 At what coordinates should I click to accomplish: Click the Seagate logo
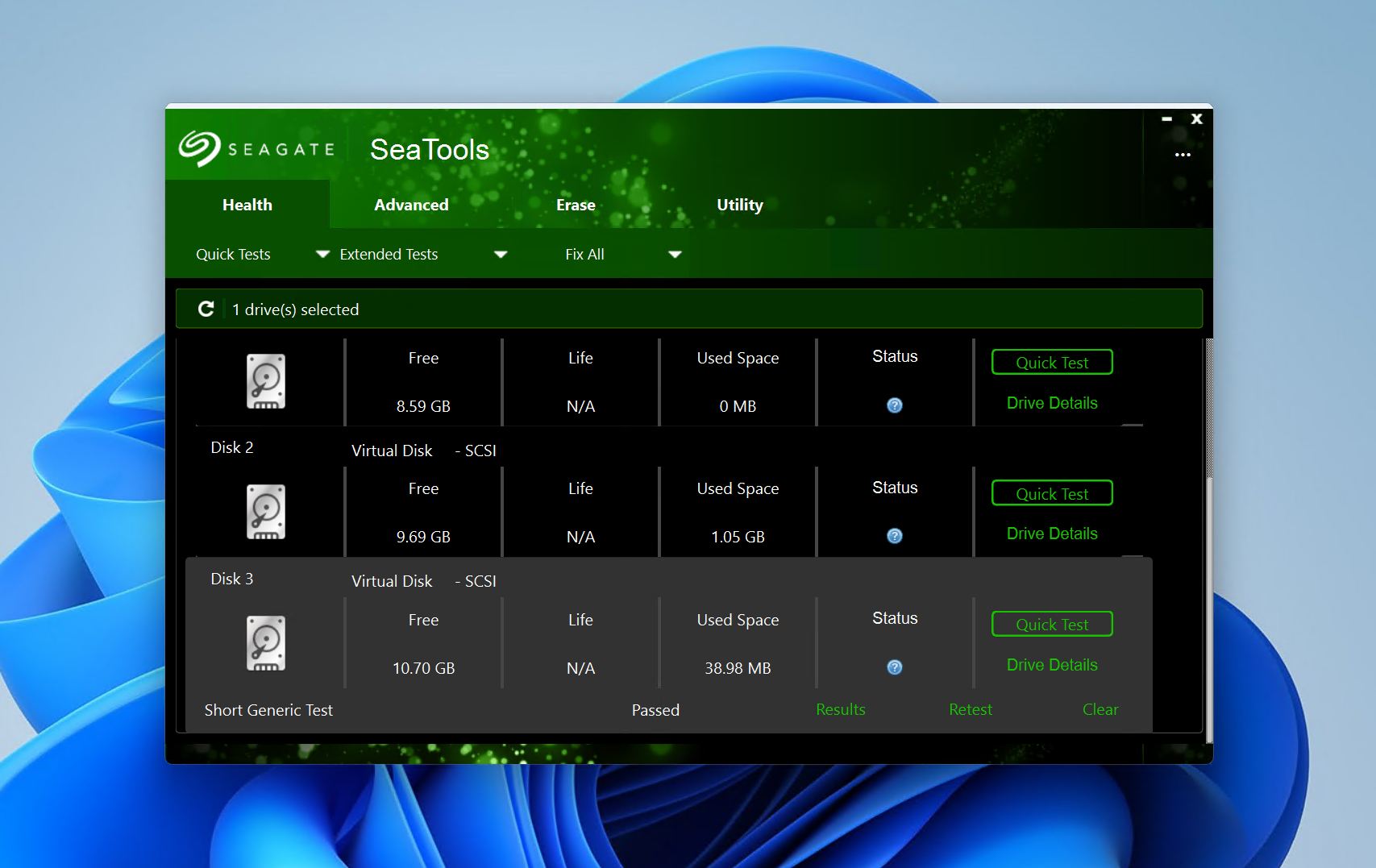(256, 149)
